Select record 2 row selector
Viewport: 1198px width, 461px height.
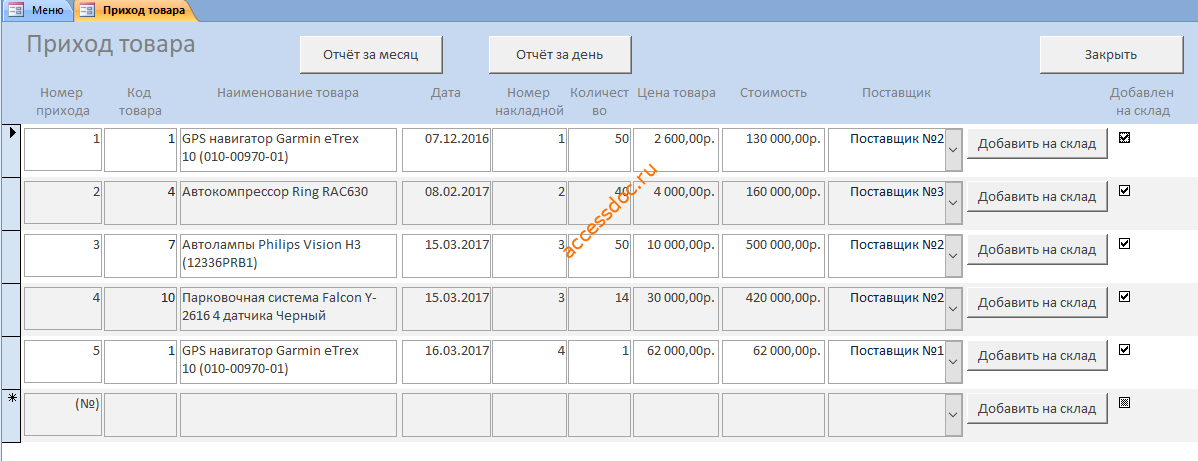pos(11,203)
